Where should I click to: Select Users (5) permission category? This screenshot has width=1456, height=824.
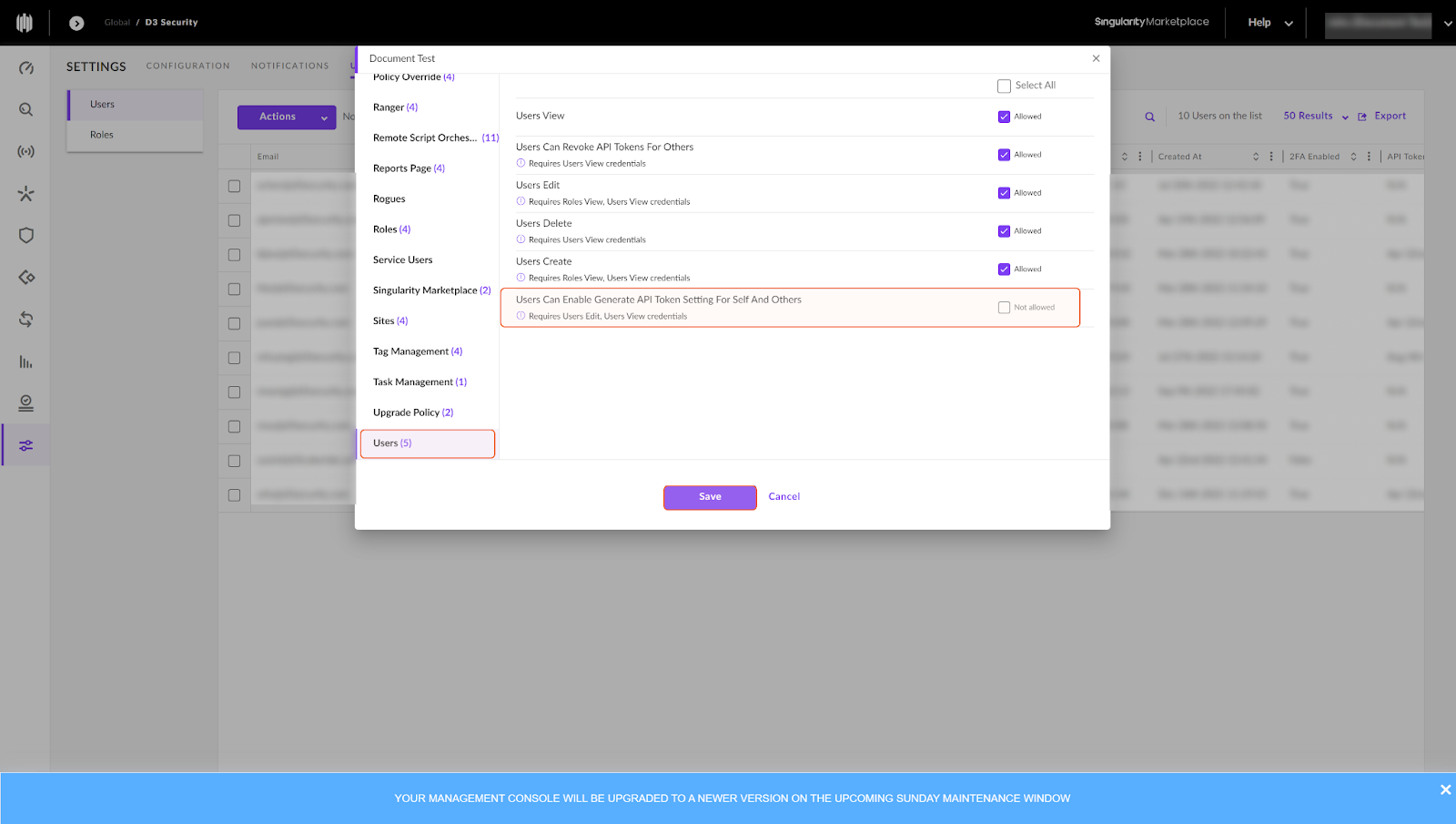tap(428, 443)
